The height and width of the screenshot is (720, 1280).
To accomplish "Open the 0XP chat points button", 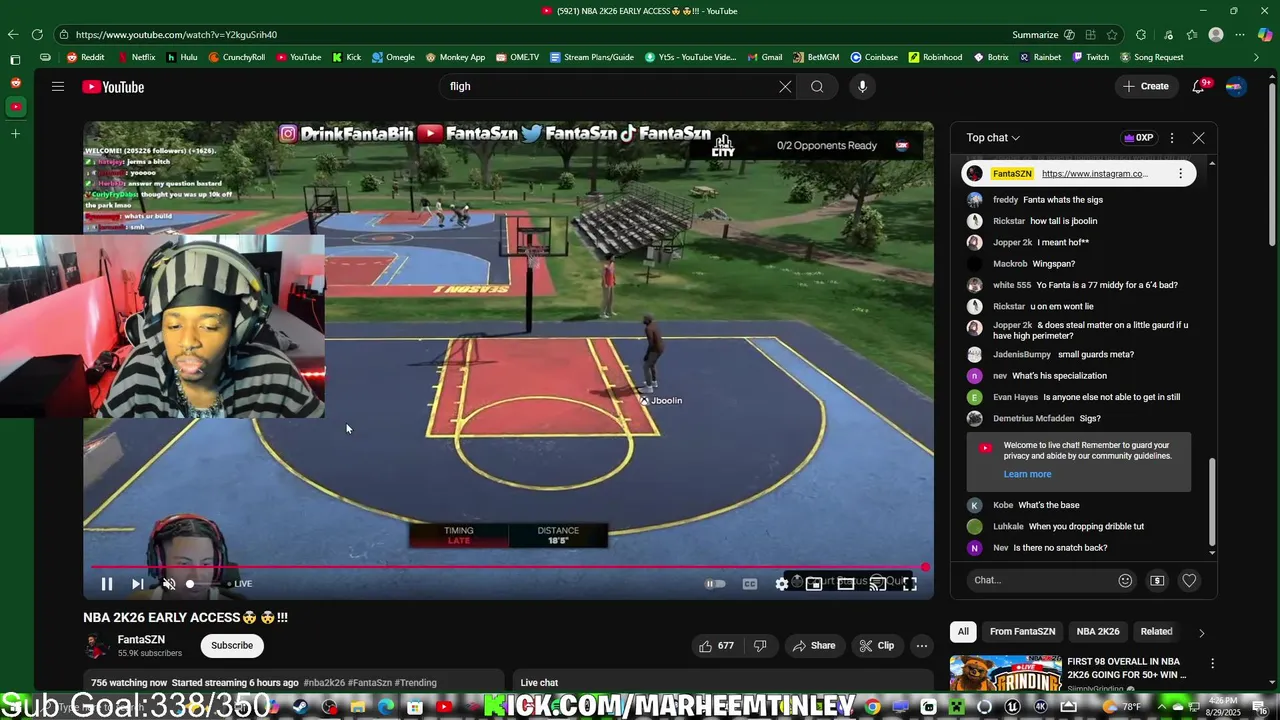I will pyautogui.click(x=1139, y=138).
